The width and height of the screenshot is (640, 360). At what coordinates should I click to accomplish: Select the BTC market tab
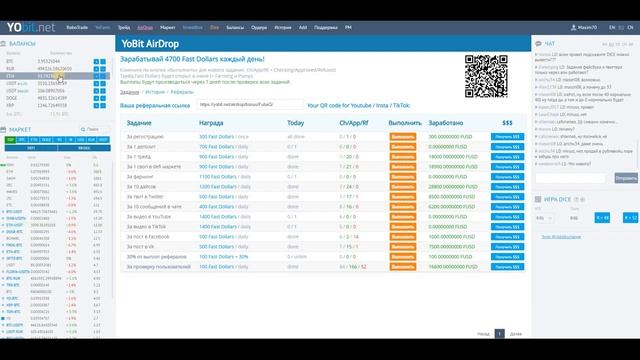tap(22, 140)
